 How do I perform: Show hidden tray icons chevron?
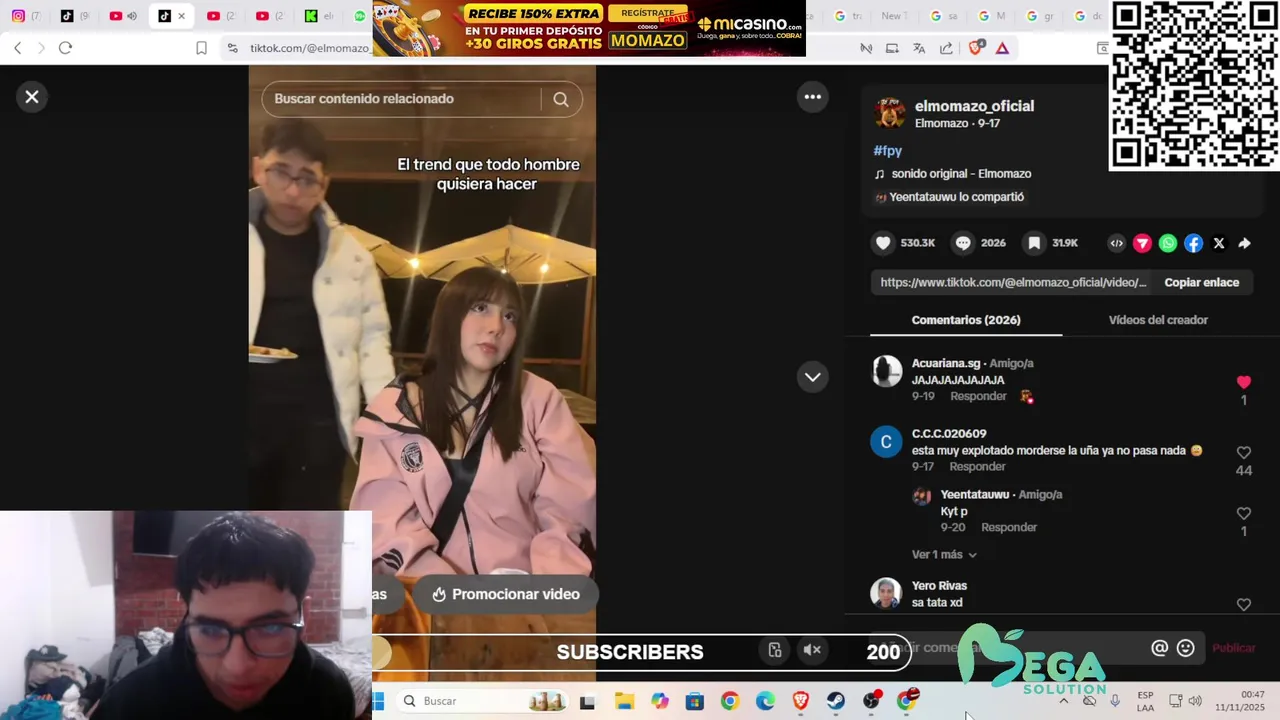pyautogui.click(x=1063, y=701)
